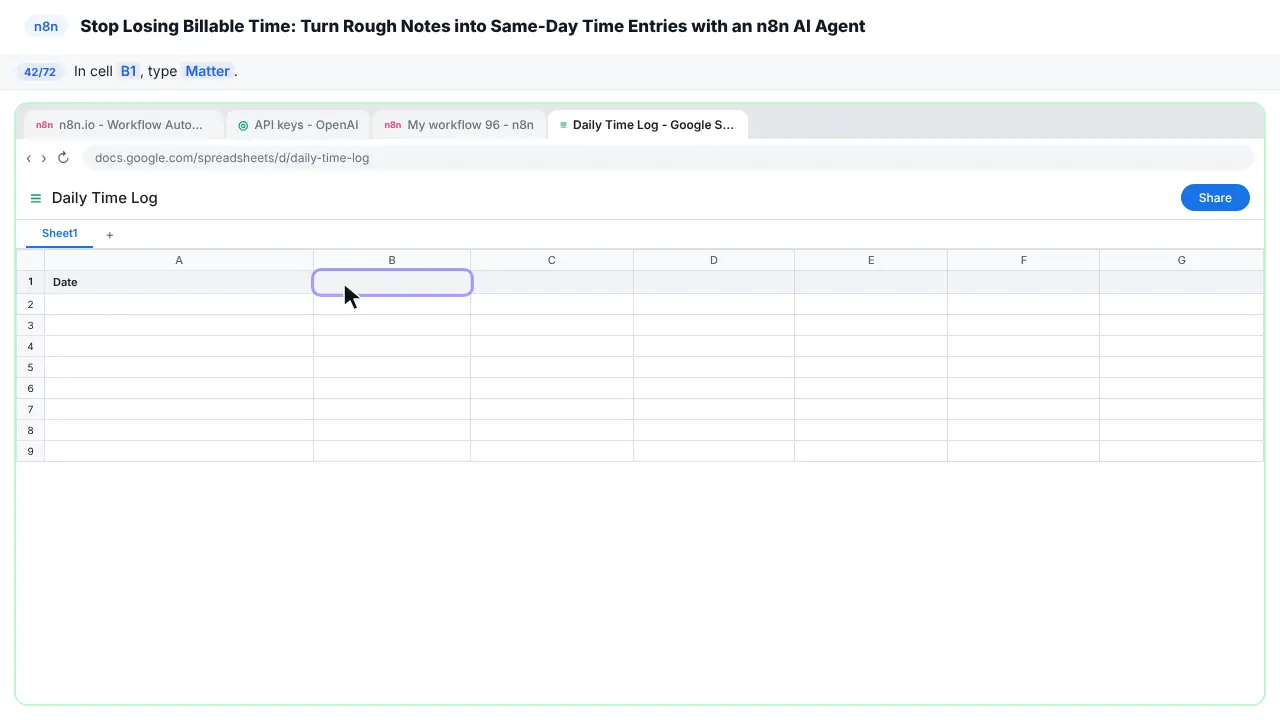Select column F header
Image resolution: width=1280 pixels, height=720 pixels.
(x=1023, y=260)
